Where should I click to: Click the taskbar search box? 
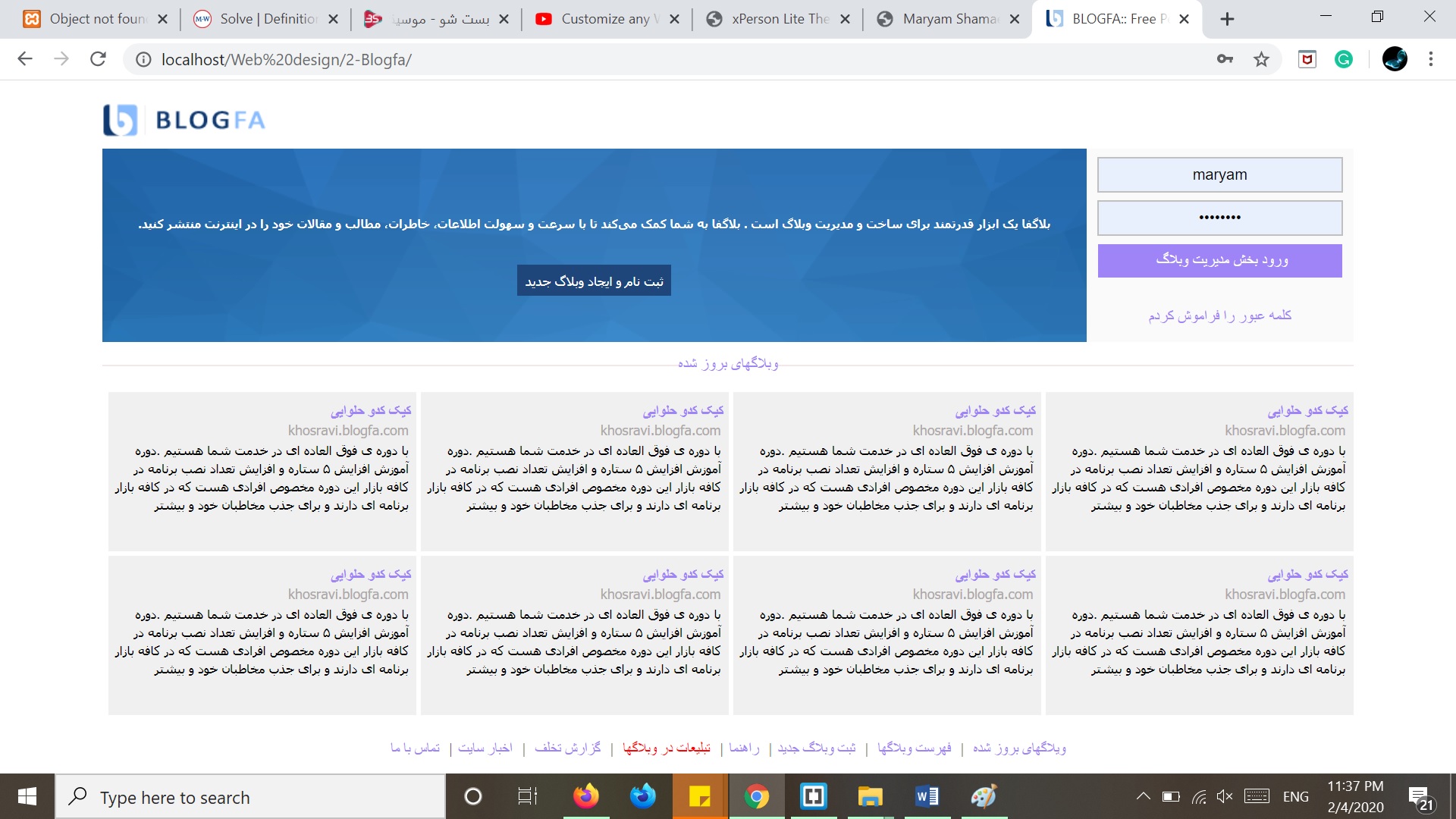pos(250,796)
